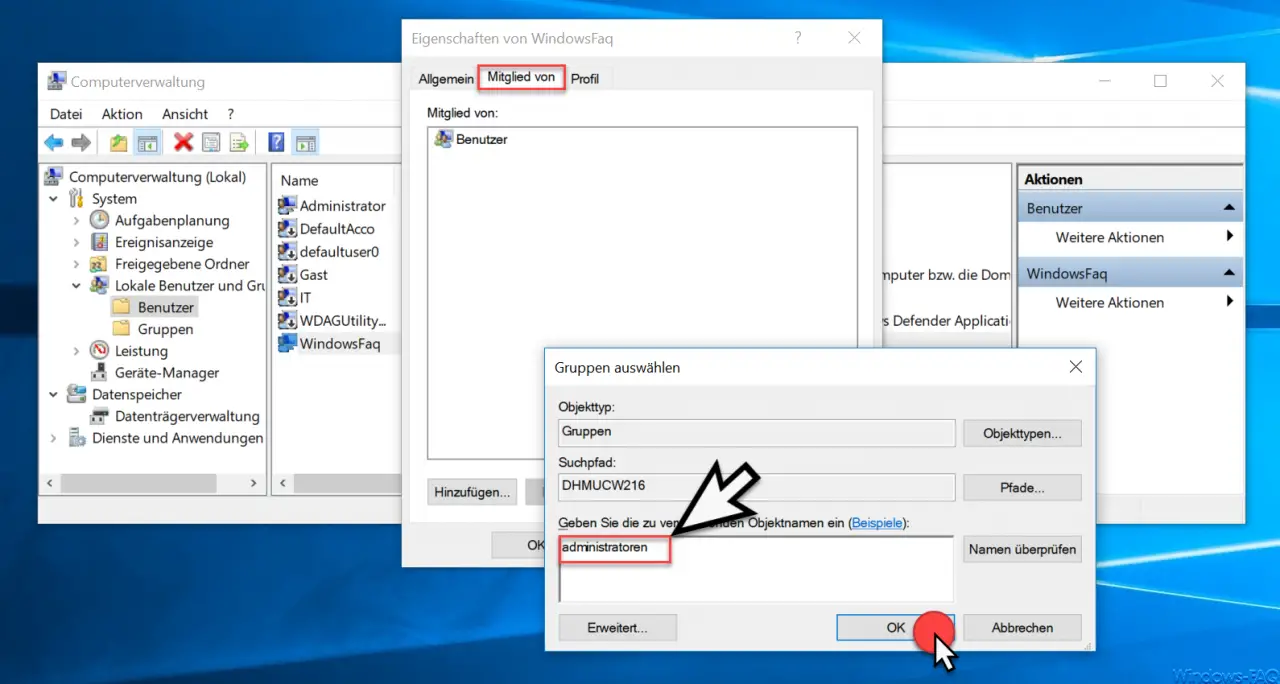Open the Beispiele link
This screenshot has height=684, width=1280.
878,523
